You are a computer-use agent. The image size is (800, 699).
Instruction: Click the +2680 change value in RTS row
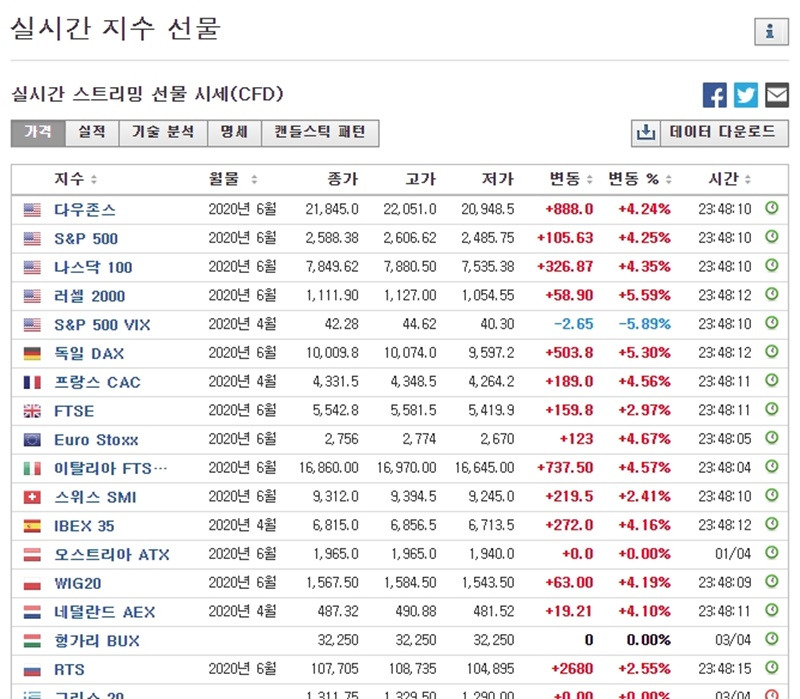tap(572, 669)
